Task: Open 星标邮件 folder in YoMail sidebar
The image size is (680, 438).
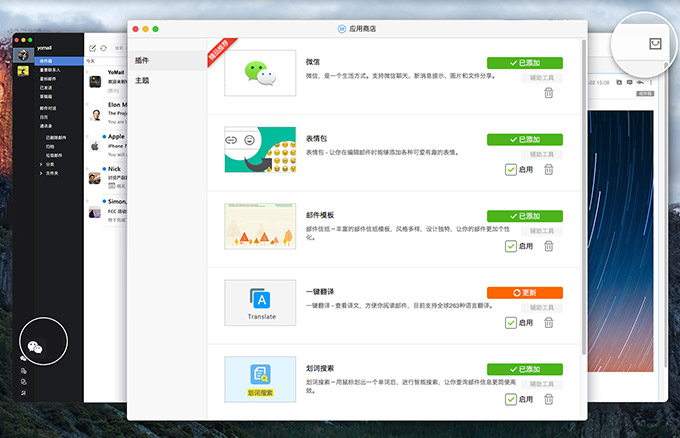Action: click(48, 79)
